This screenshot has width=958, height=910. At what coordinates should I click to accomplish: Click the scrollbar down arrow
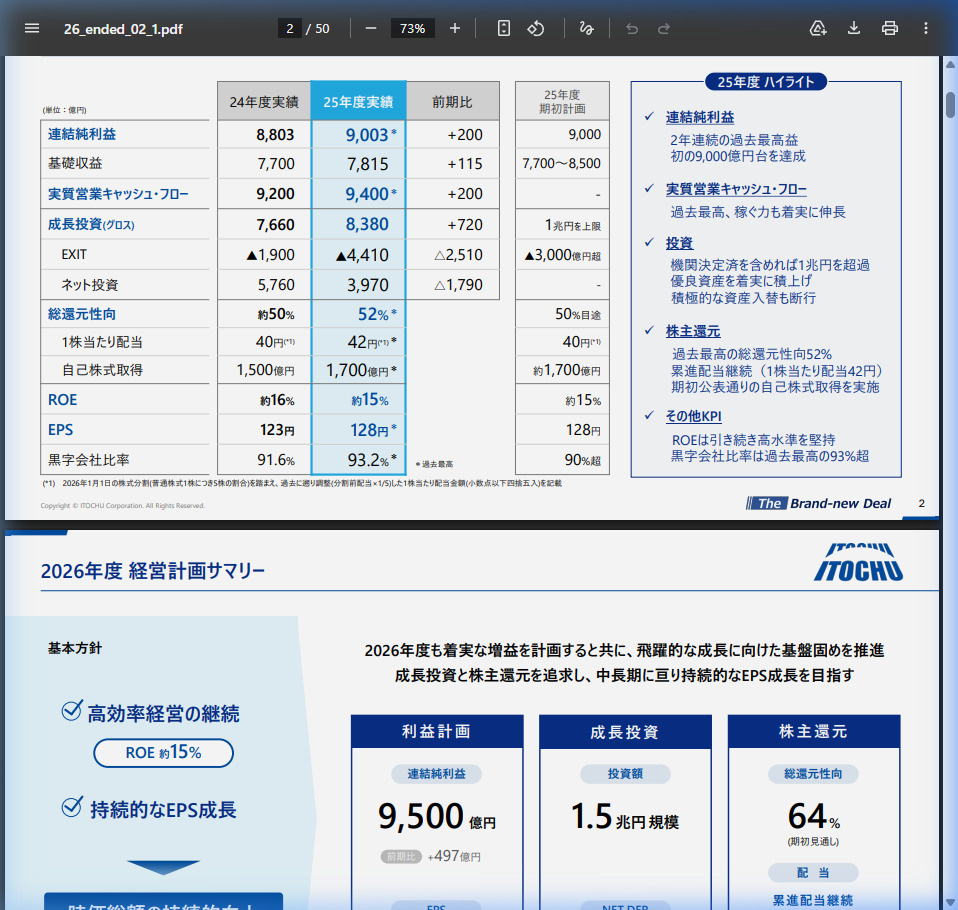(950, 903)
